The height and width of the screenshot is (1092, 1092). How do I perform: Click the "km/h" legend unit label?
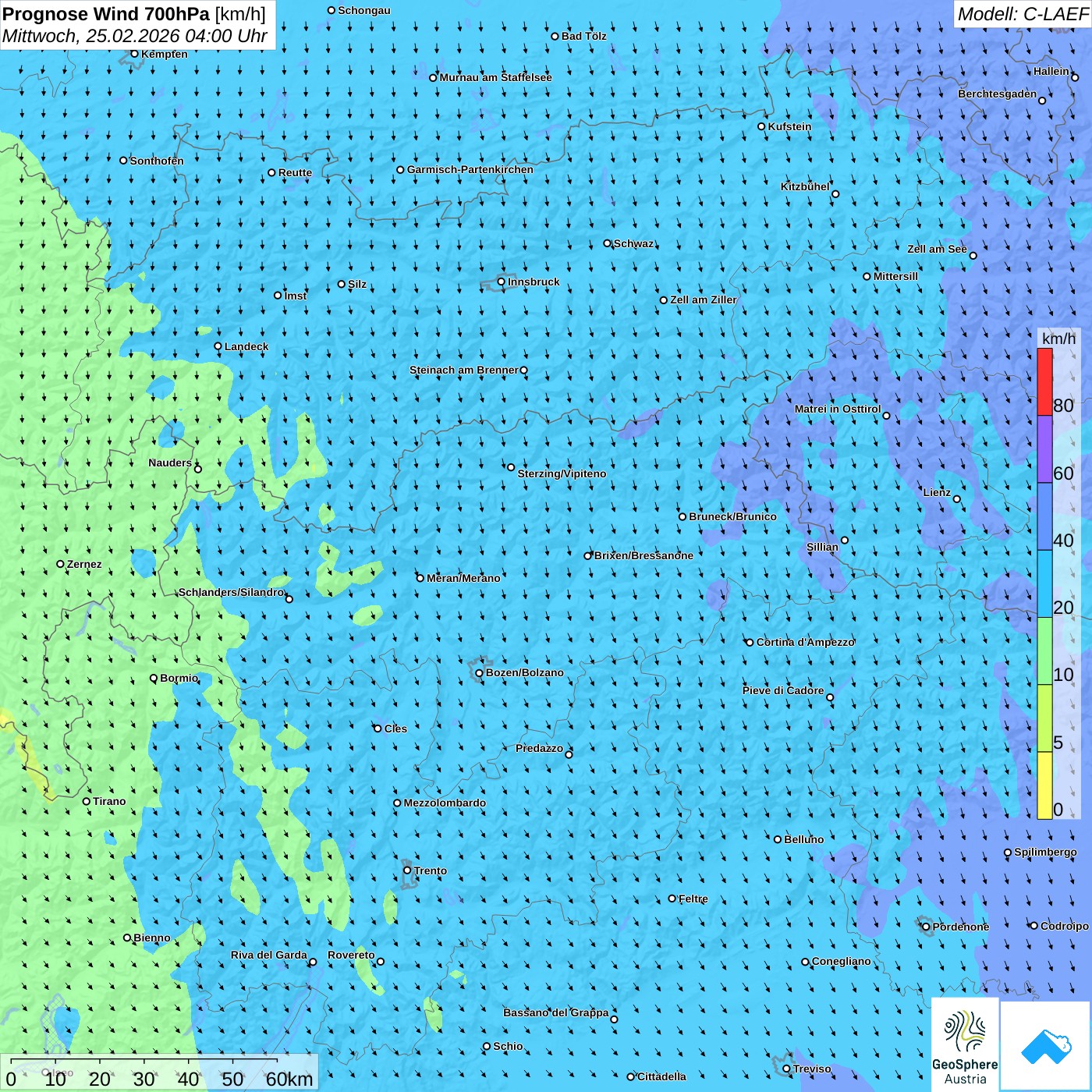click(x=1058, y=339)
